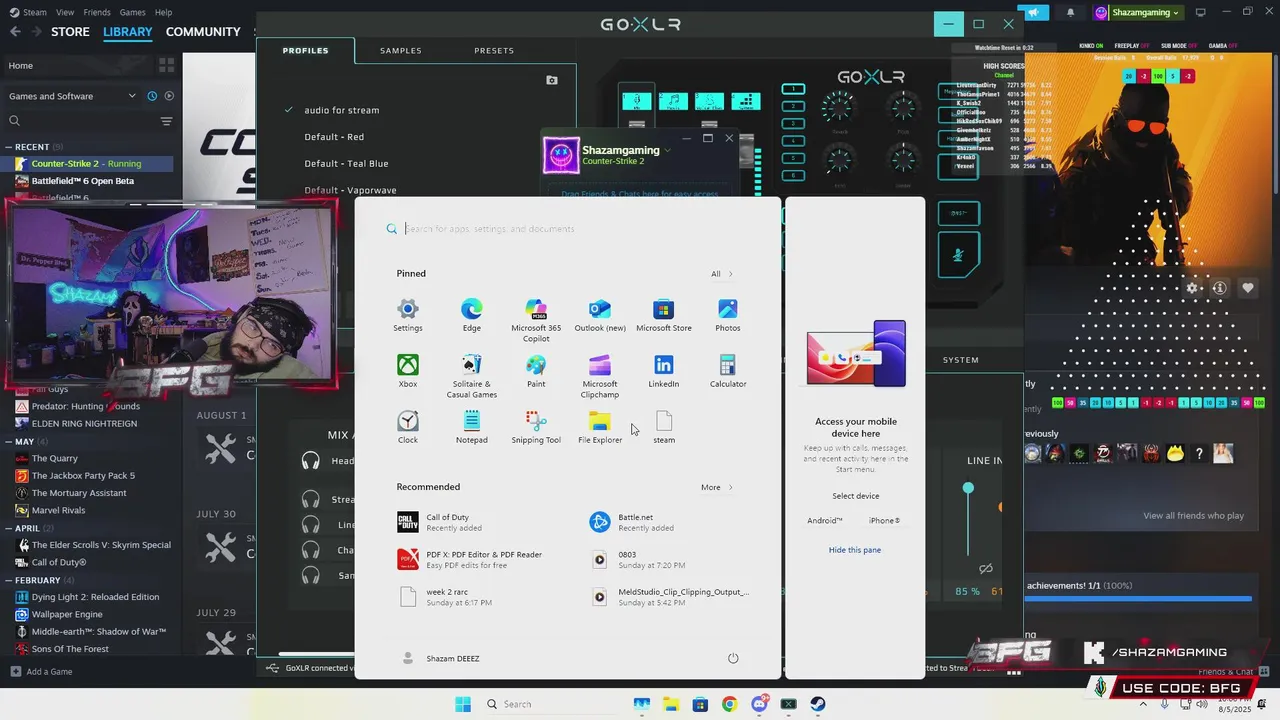Click Steam icon in the taskbar
This screenshot has height=720, width=1280.
point(818,704)
